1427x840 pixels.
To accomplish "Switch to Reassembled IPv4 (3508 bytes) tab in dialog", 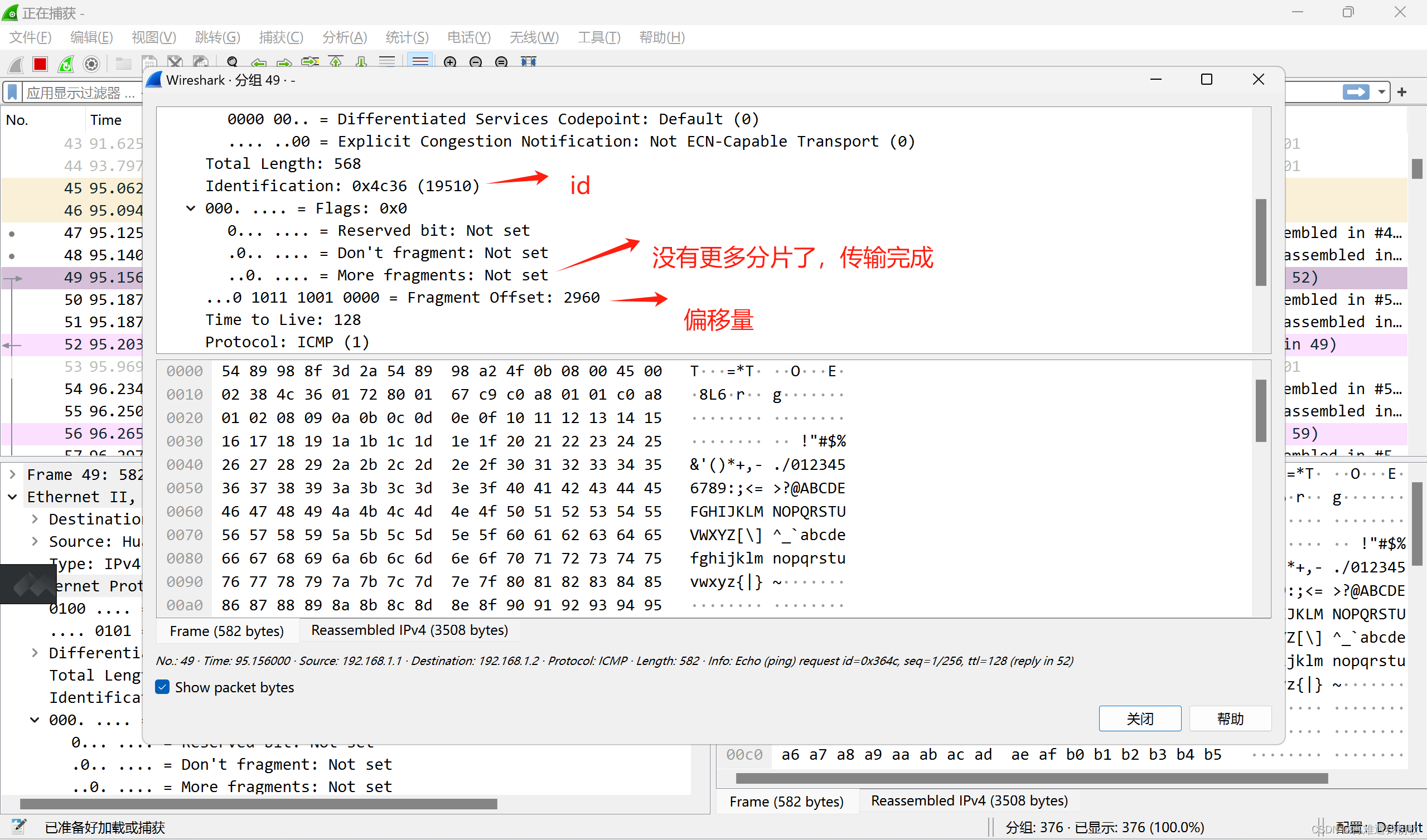I will [x=409, y=630].
